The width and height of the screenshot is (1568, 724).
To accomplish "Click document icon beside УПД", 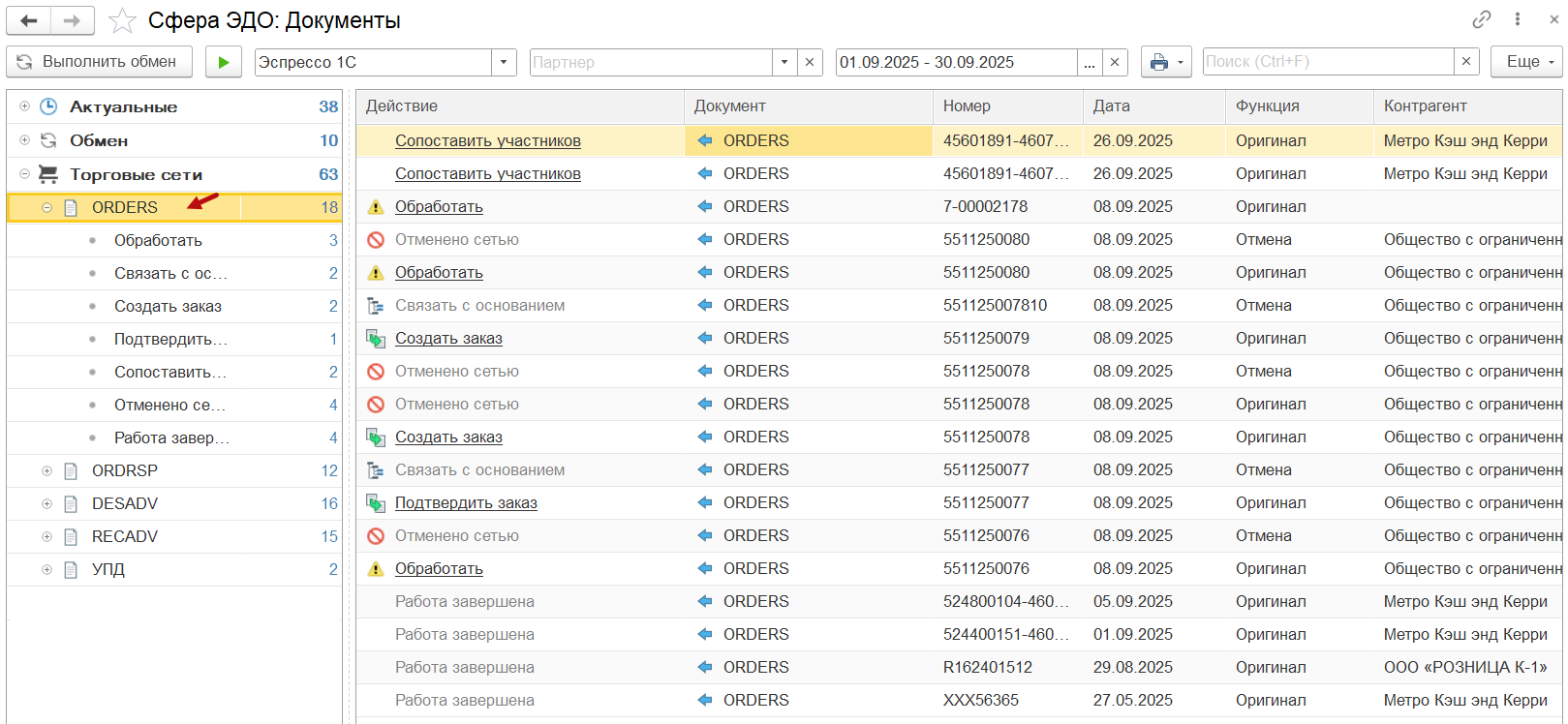I will 71,569.
